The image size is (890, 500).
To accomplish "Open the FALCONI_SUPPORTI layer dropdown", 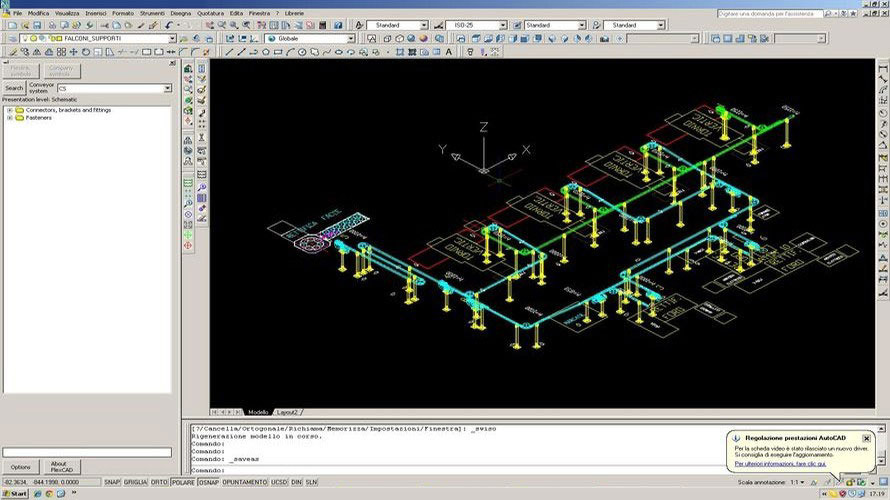I will point(172,39).
